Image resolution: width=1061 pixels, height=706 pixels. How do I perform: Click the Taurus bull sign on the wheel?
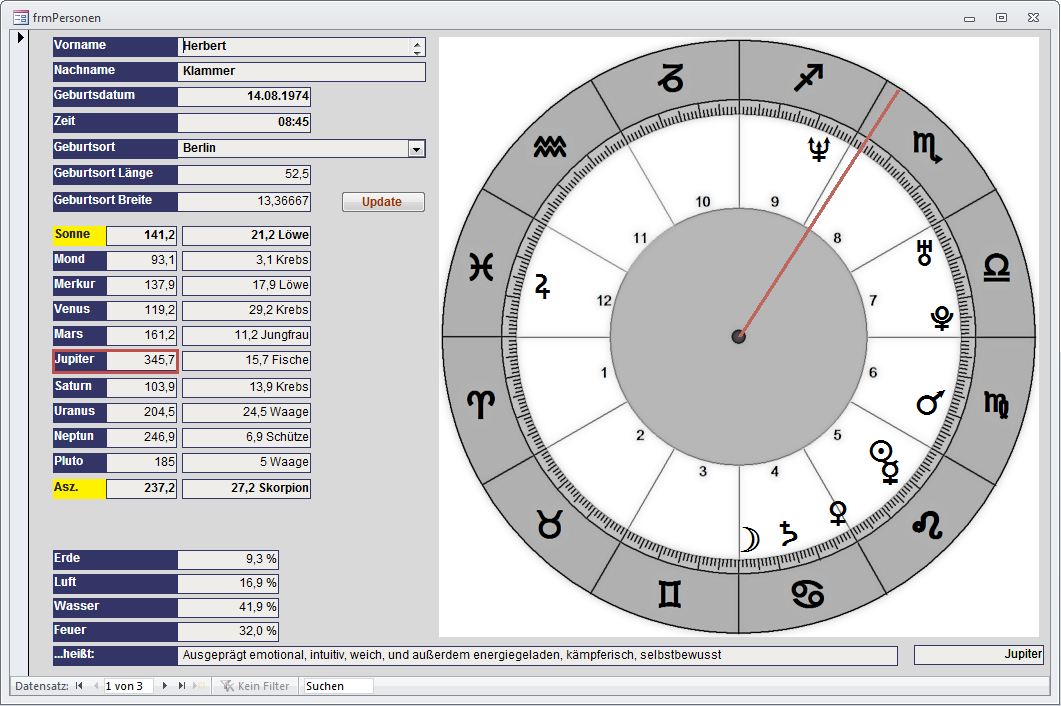pyautogui.click(x=550, y=524)
